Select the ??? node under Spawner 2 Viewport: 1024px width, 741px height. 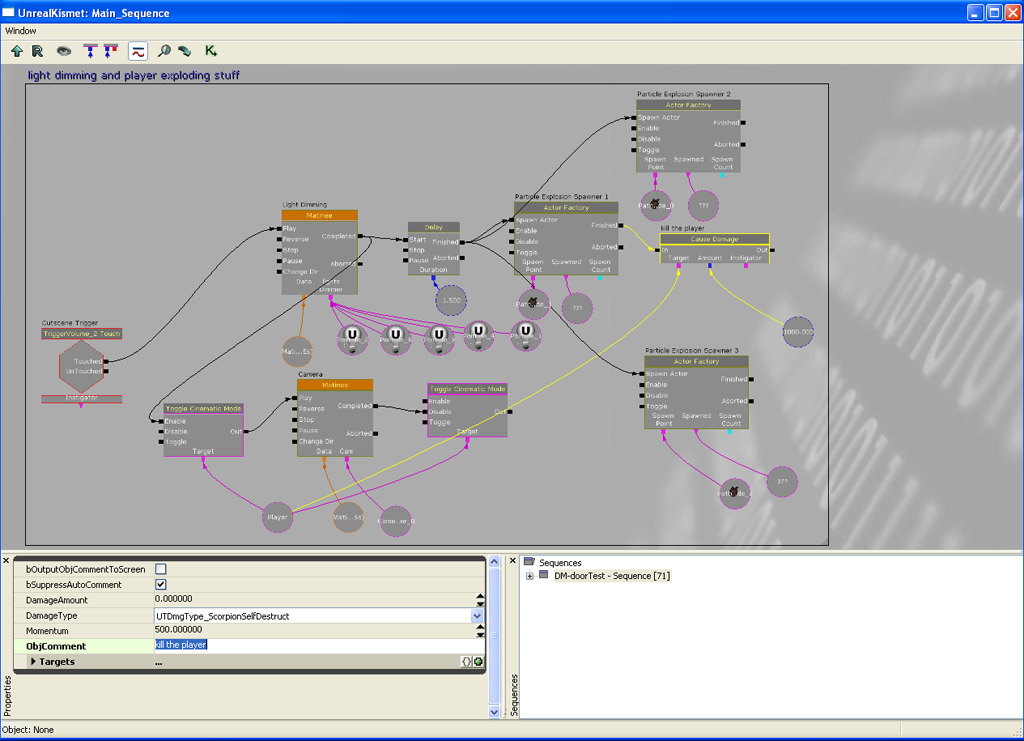[x=703, y=206]
